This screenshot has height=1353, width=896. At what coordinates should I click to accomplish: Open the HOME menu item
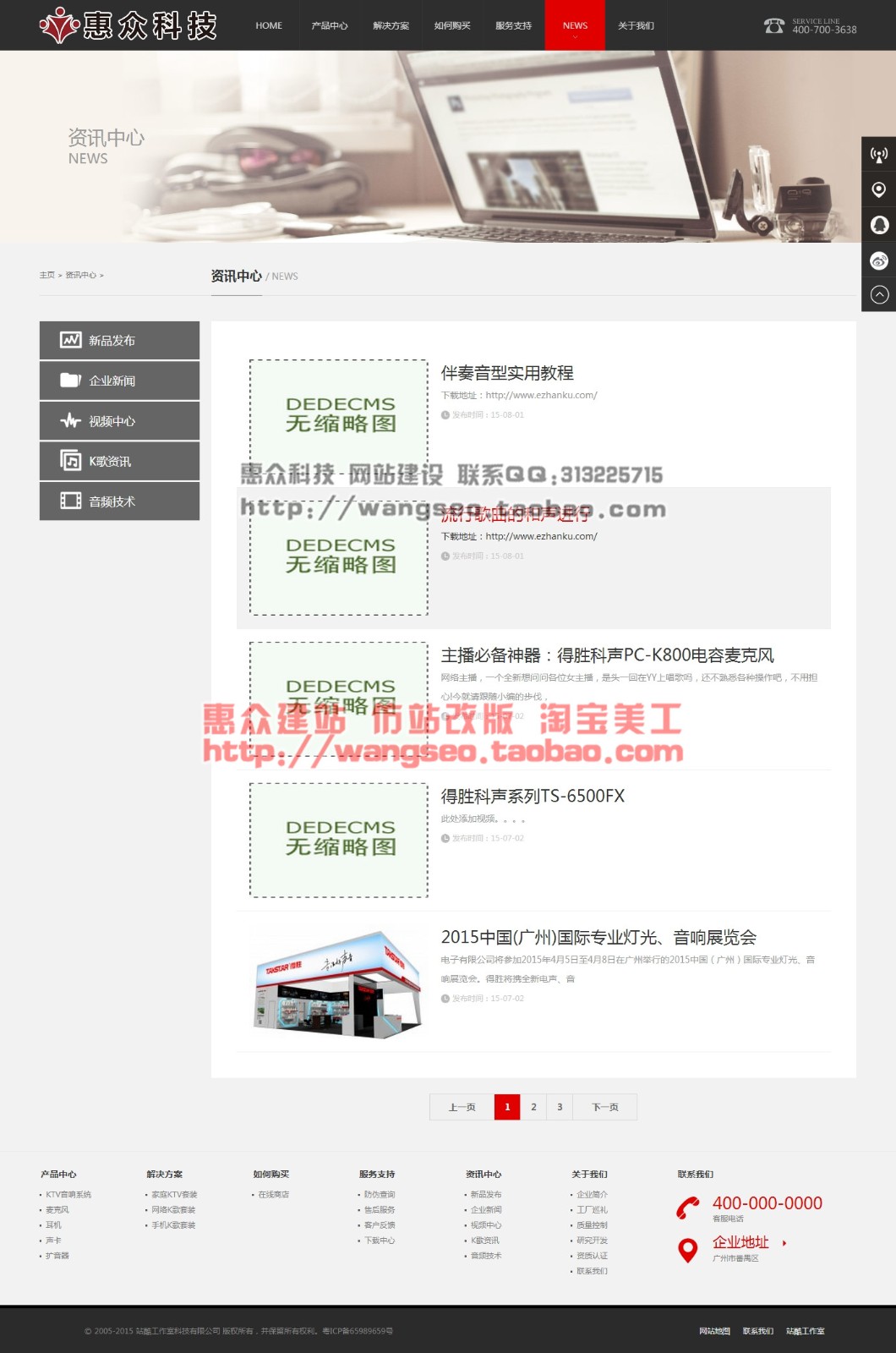[269, 25]
